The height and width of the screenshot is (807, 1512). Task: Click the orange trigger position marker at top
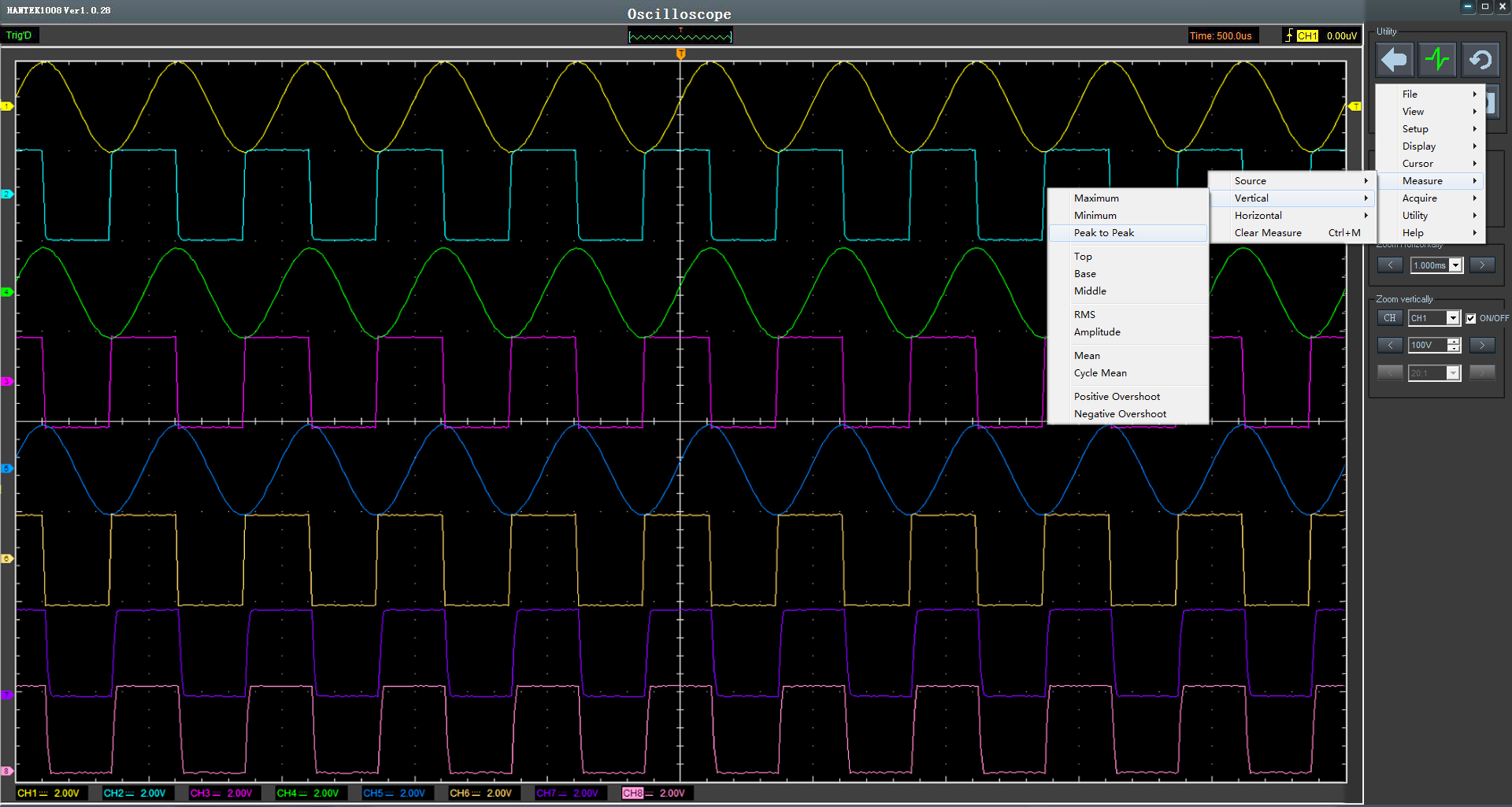tap(681, 54)
